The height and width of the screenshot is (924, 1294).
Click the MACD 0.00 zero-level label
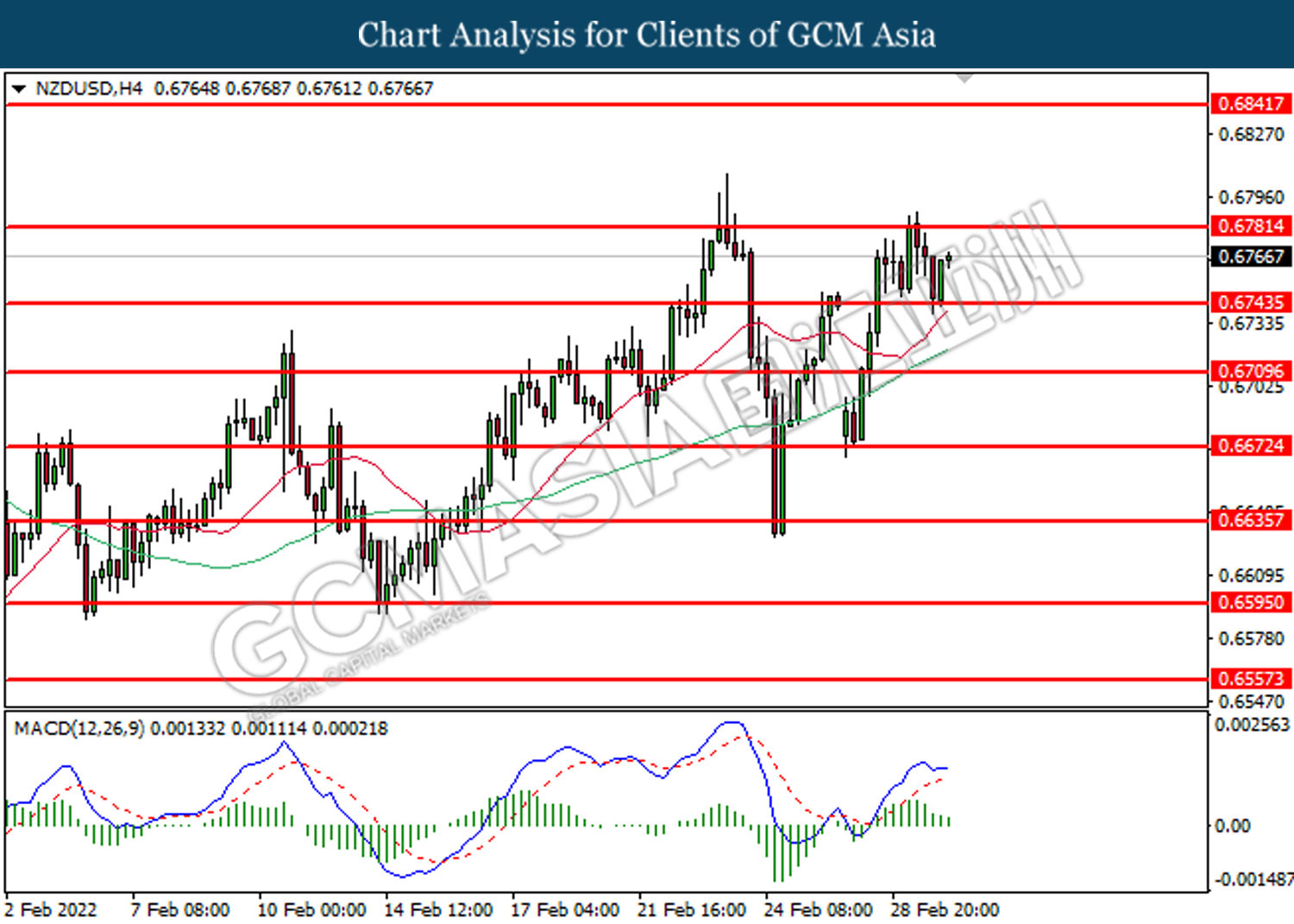(x=1232, y=827)
